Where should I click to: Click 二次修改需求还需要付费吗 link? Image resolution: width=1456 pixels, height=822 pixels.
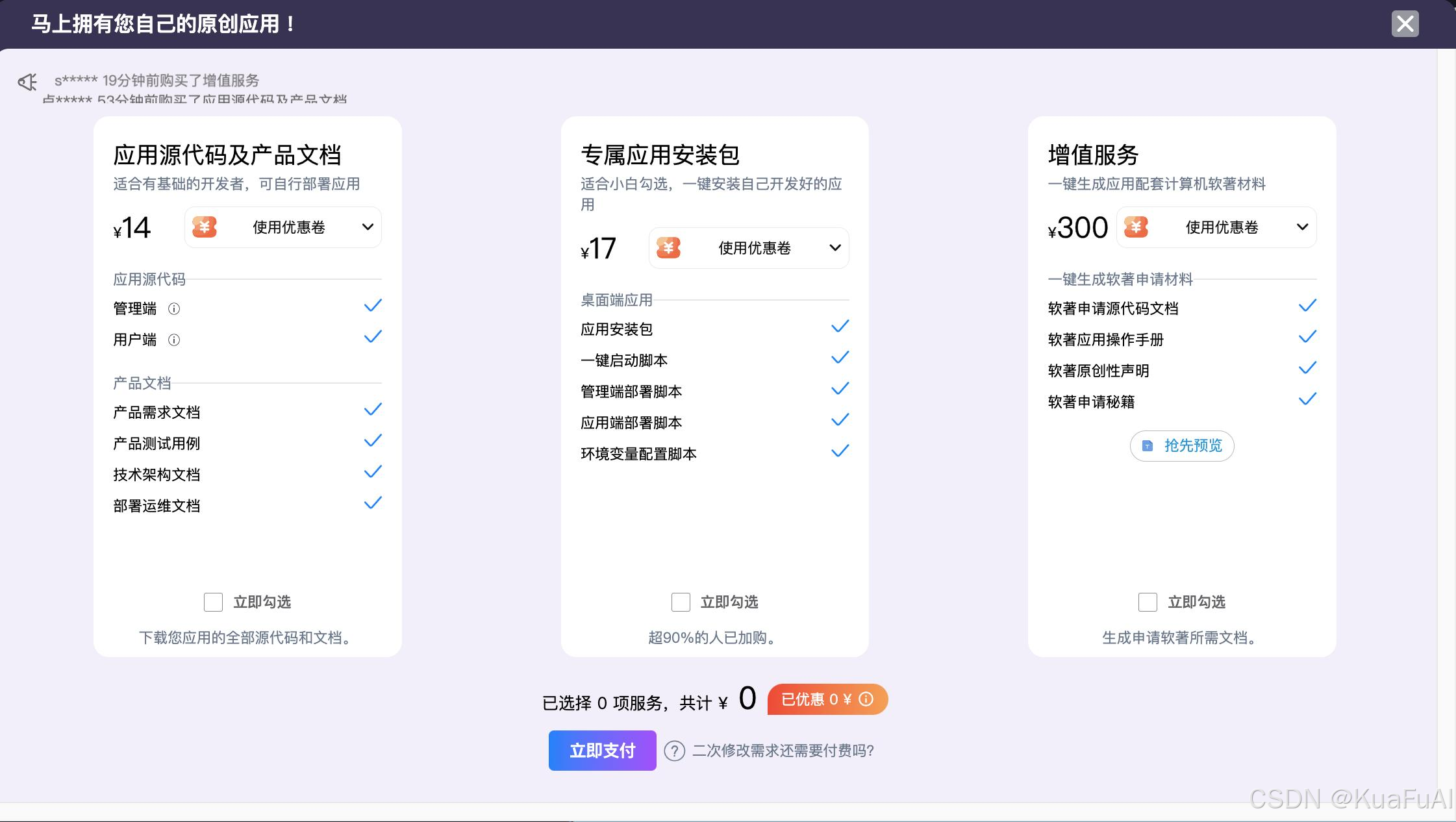tap(783, 751)
